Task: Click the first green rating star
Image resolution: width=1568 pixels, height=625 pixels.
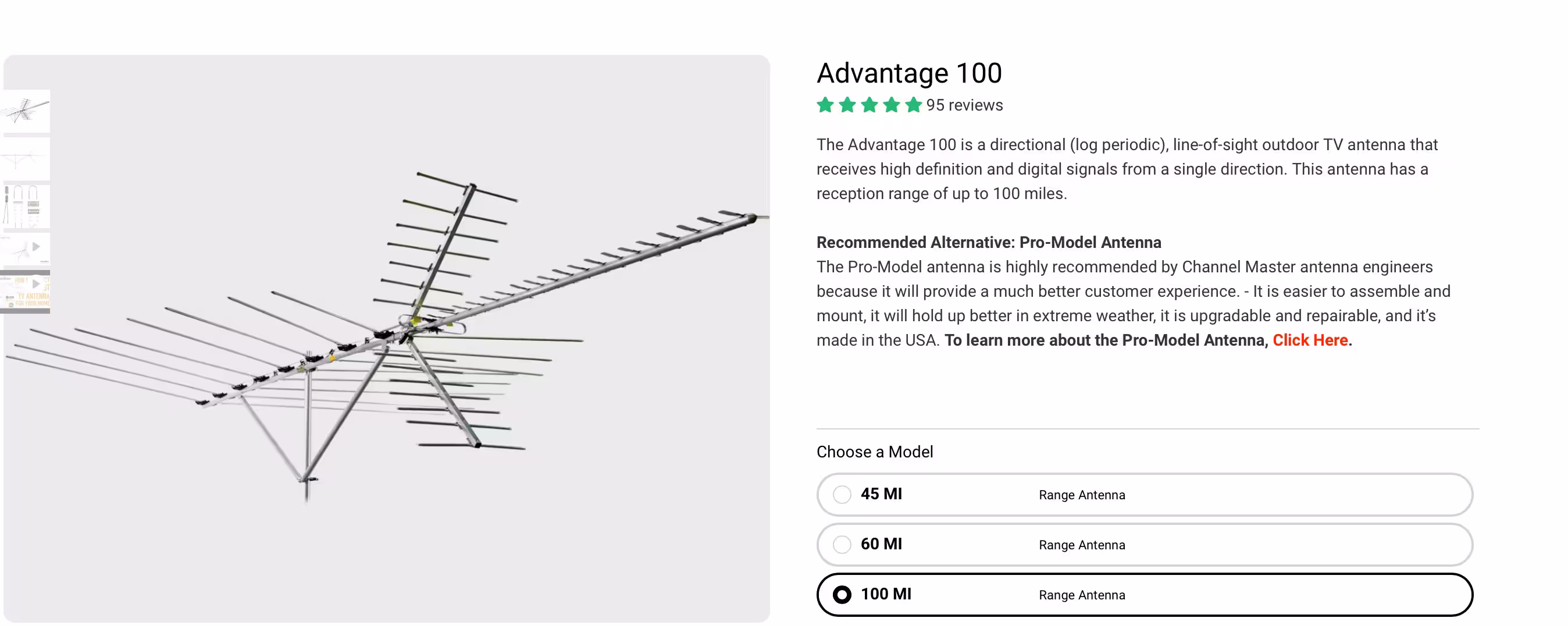Action: (x=825, y=105)
